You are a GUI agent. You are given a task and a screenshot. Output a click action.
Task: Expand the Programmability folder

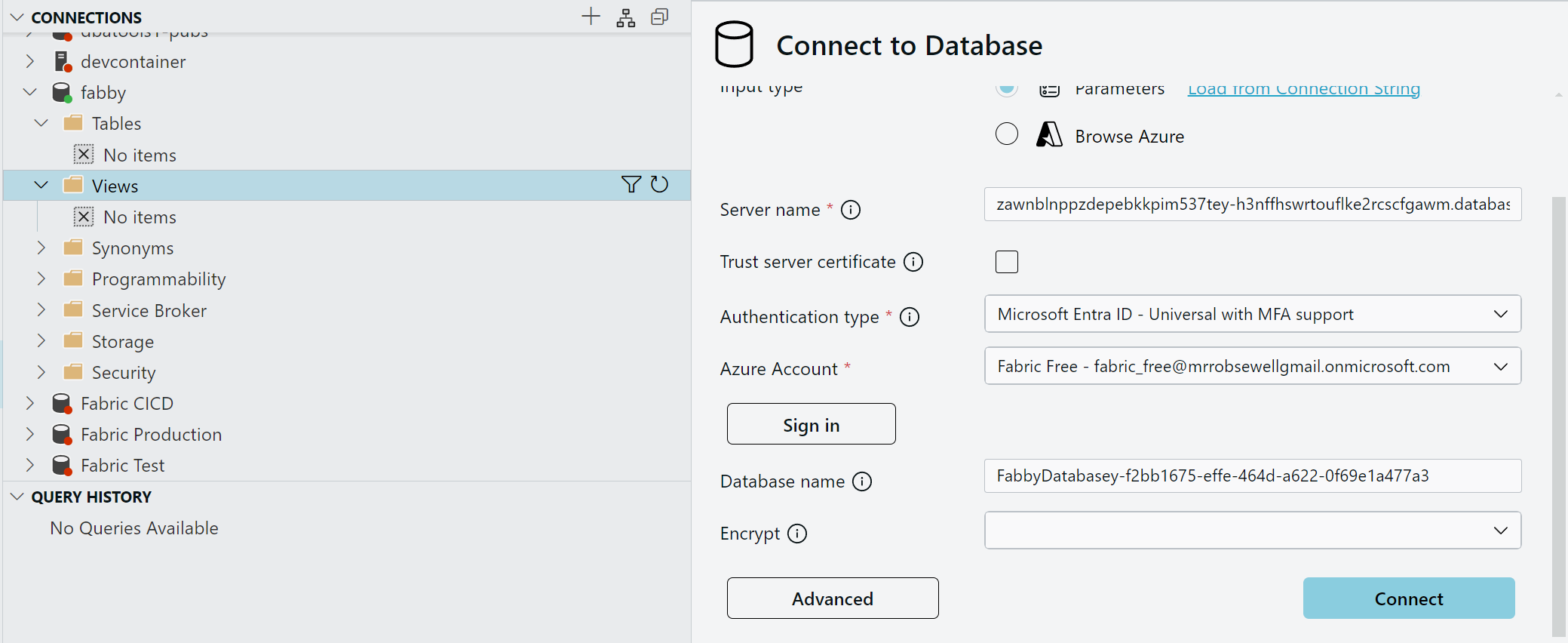tap(41, 278)
